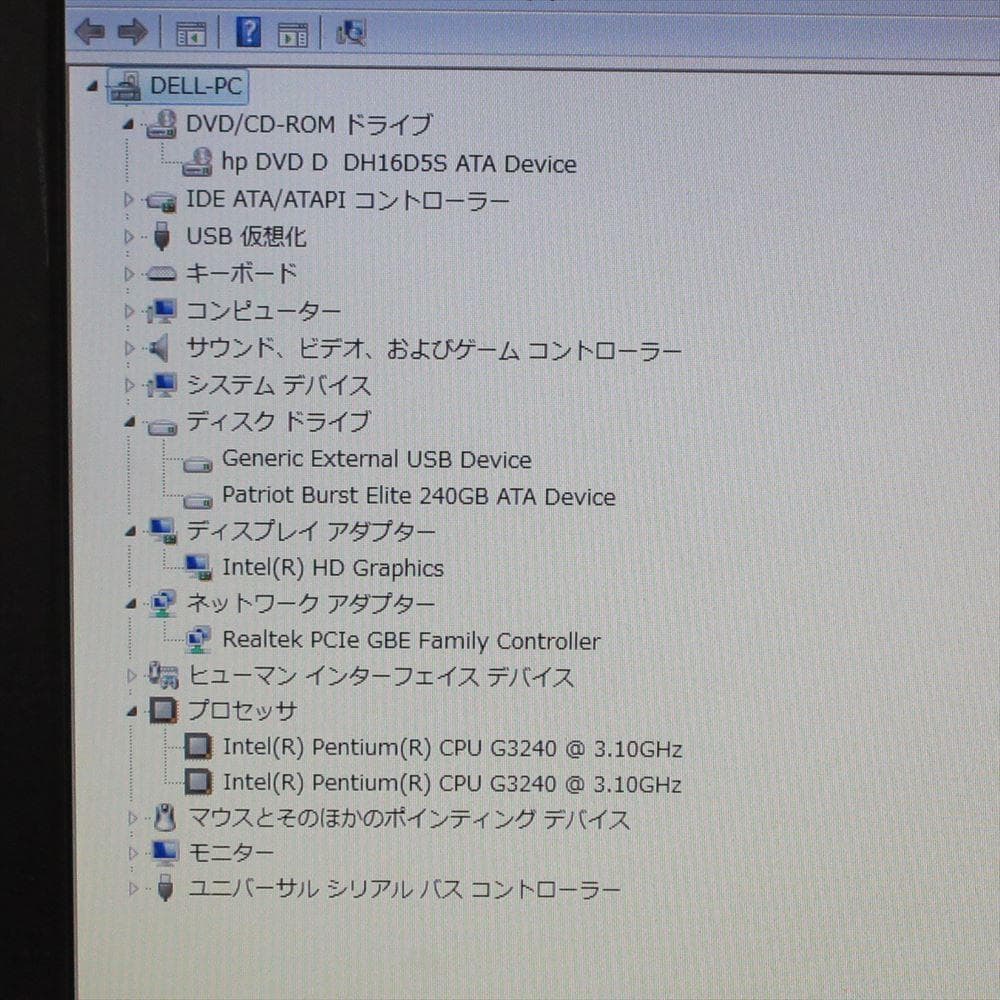The height and width of the screenshot is (1000, 1000).
Task: Expand the キーボード category
Action: (x=128, y=273)
